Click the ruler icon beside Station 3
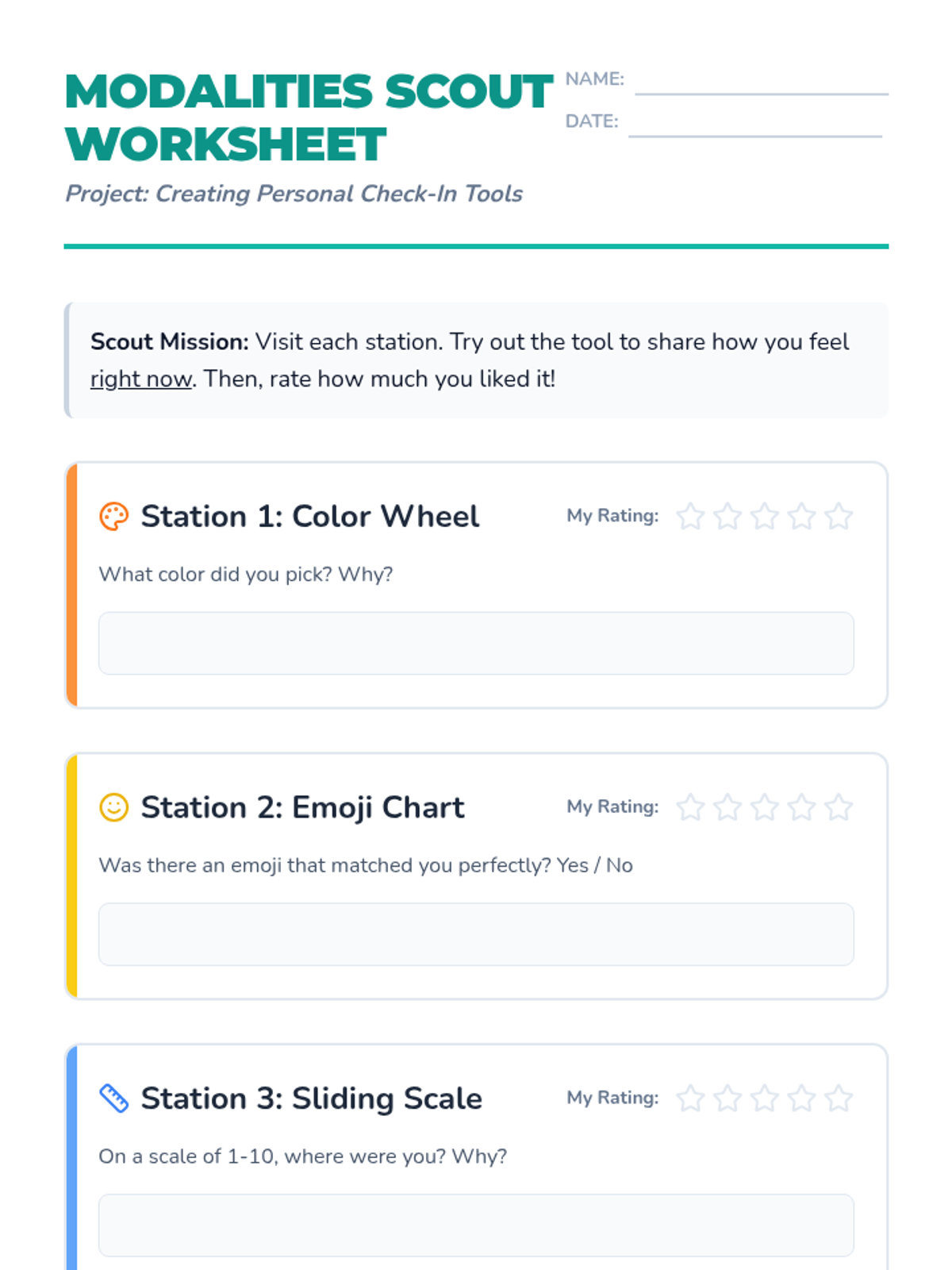 [113, 1099]
